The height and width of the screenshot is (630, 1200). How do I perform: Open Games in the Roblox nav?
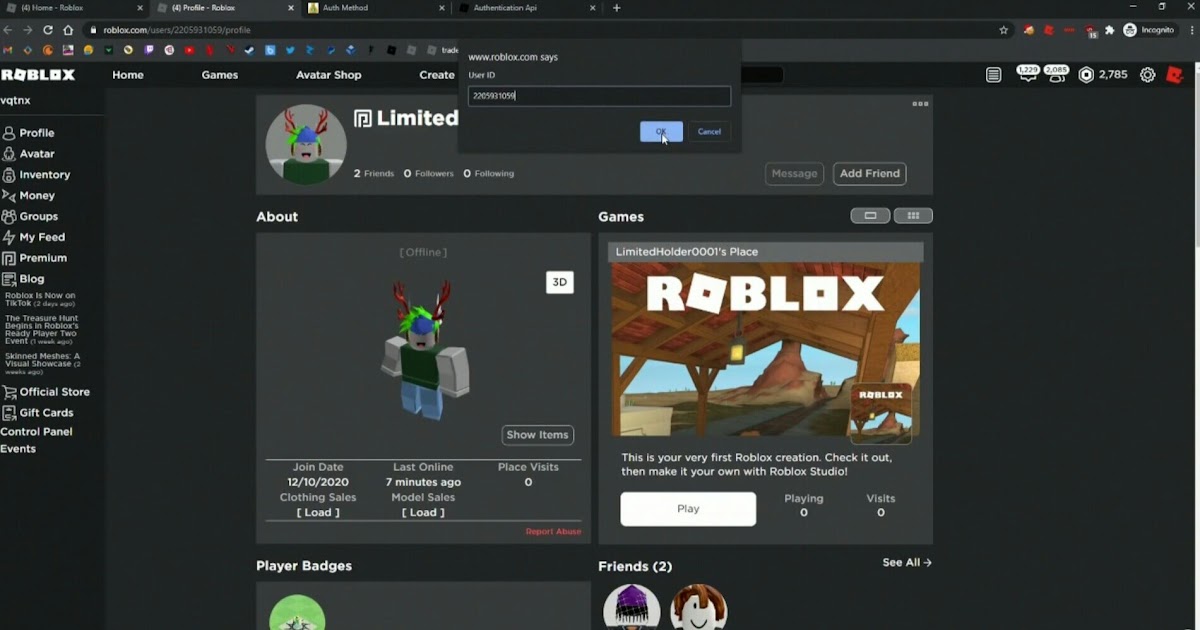pos(220,75)
